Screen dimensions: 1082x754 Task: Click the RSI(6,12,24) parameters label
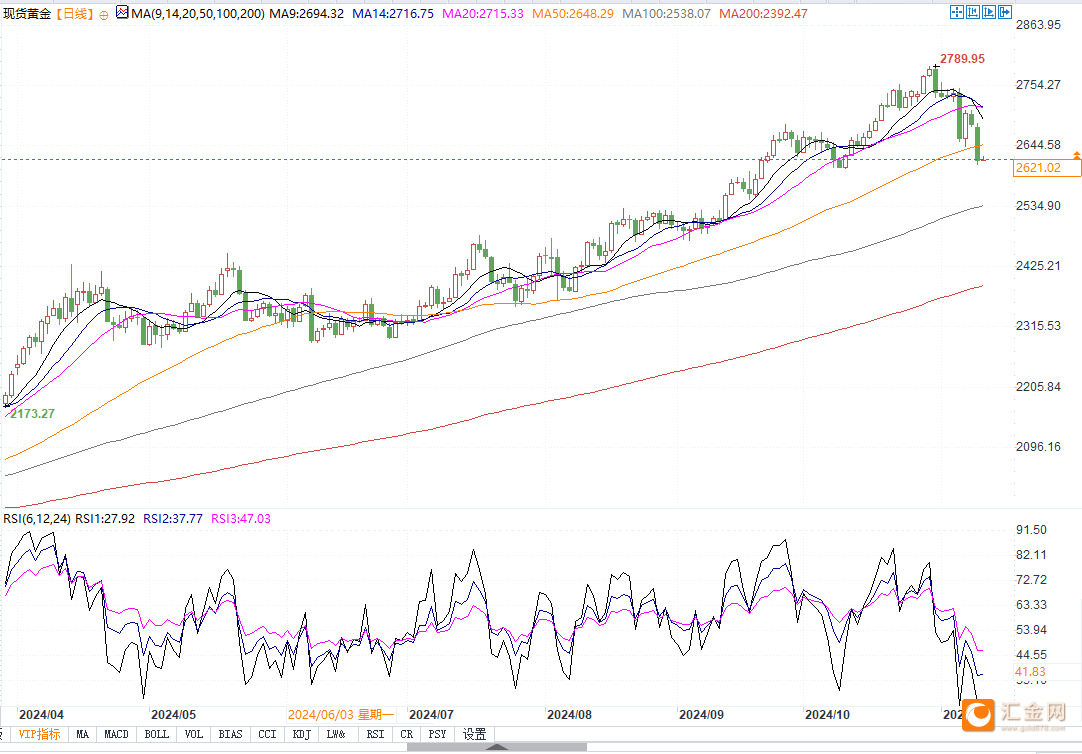(37, 518)
